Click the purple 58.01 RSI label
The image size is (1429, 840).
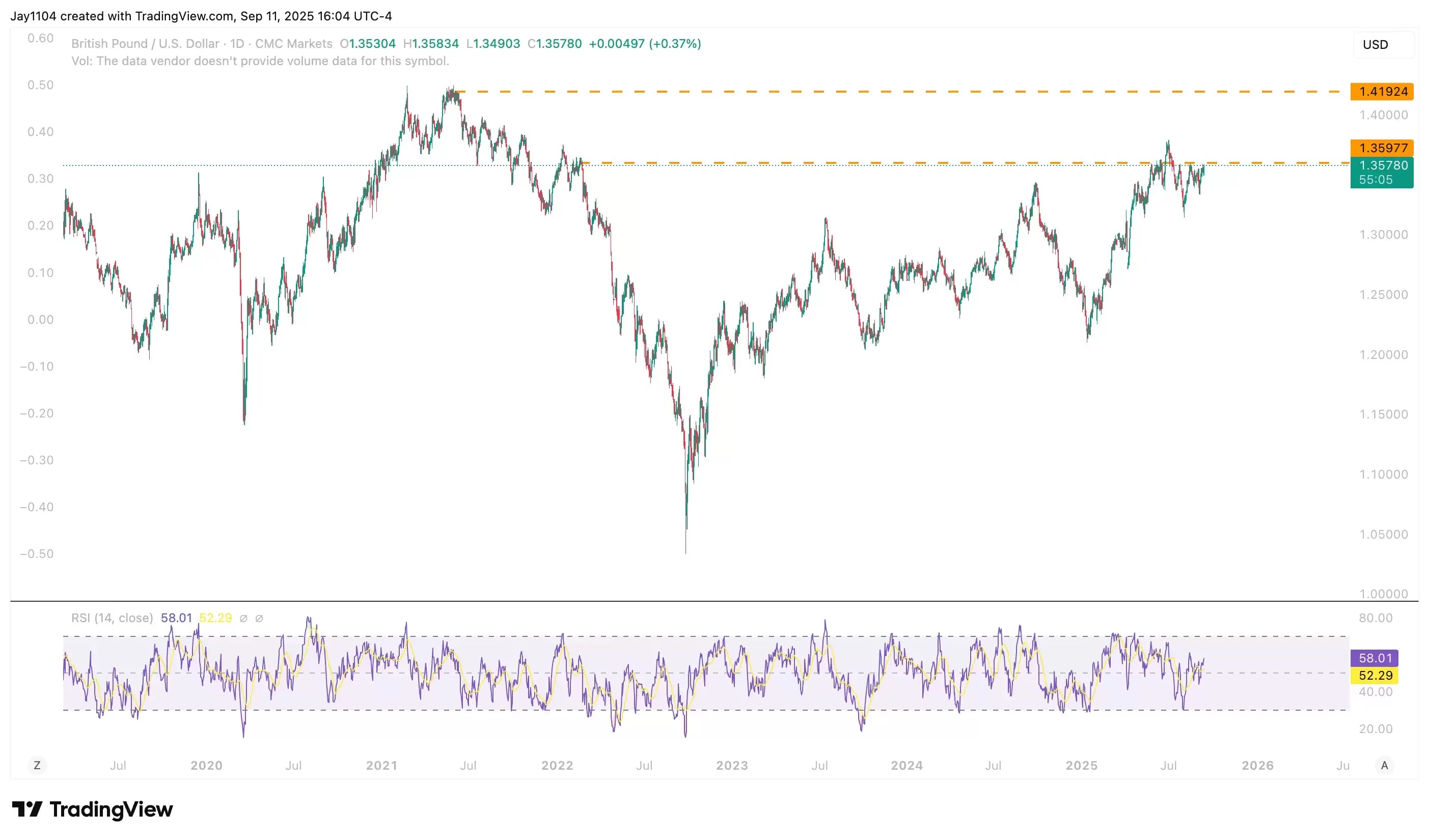pos(1375,658)
